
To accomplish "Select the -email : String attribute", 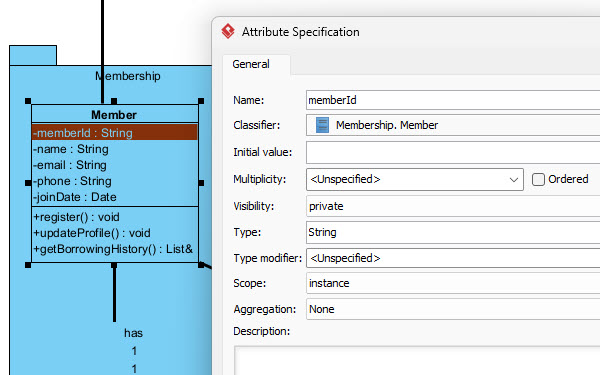I will pyautogui.click(x=70, y=165).
